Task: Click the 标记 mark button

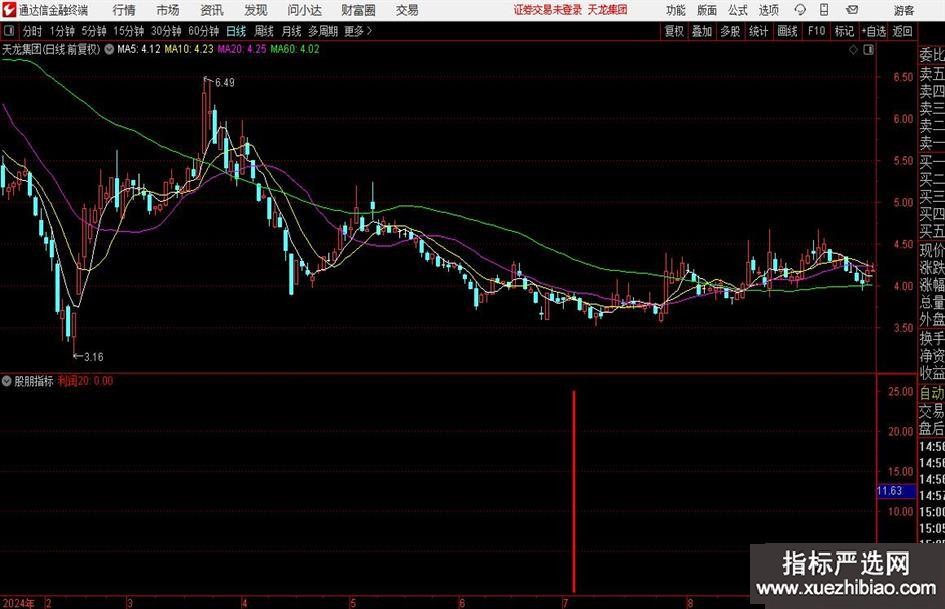Action: click(x=844, y=31)
